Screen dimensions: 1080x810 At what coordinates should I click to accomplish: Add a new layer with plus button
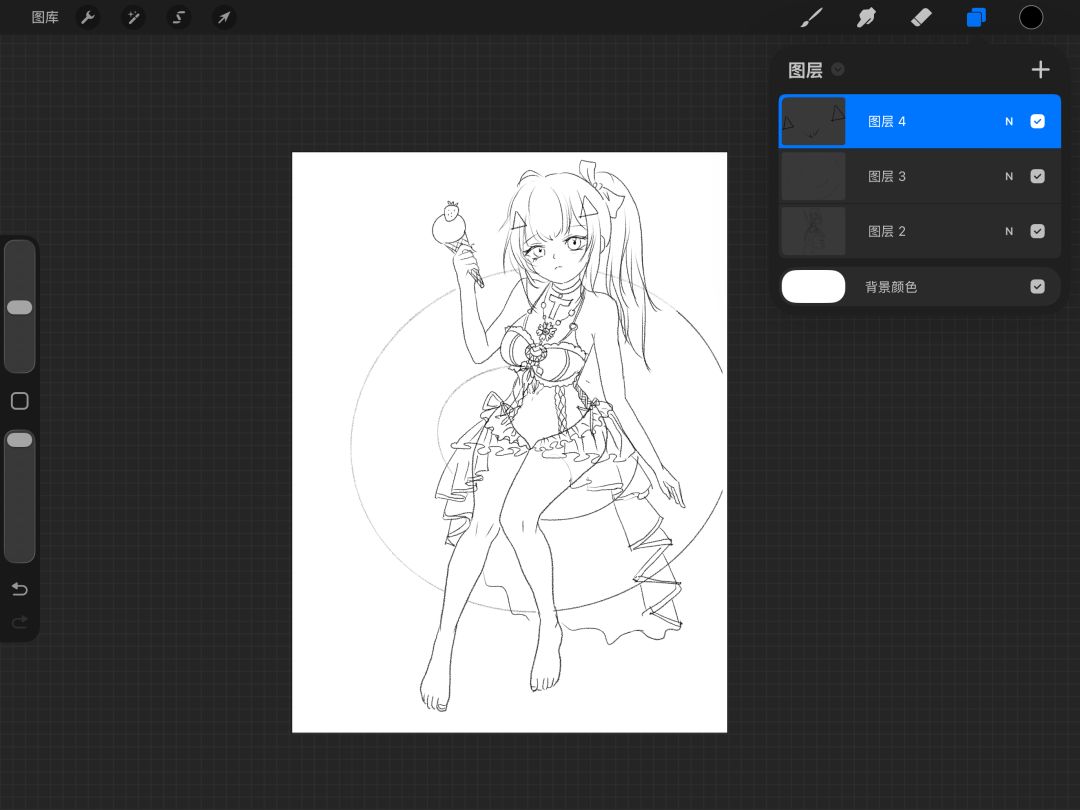coord(1040,70)
